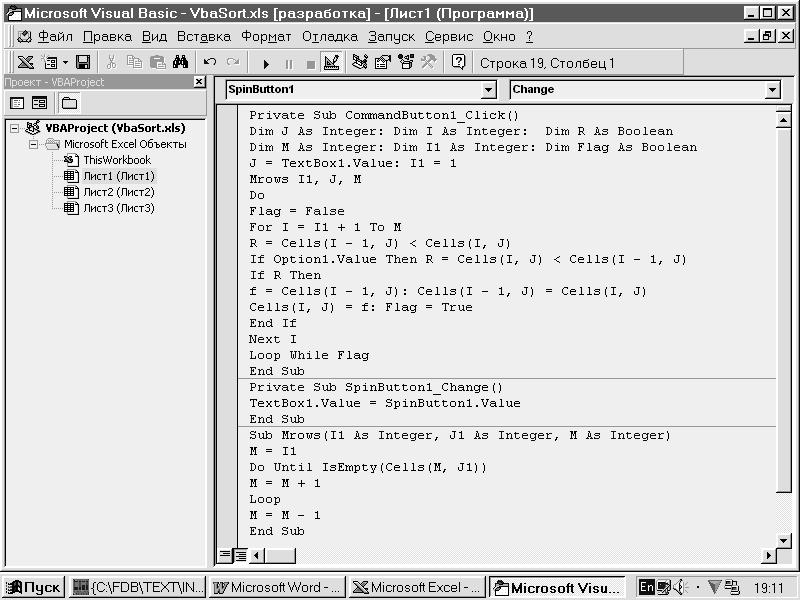Image resolution: width=800 pixels, height=600 pixels.
Task: Open Project Explorer toolbar icon
Action: click(x=360, y=63)
